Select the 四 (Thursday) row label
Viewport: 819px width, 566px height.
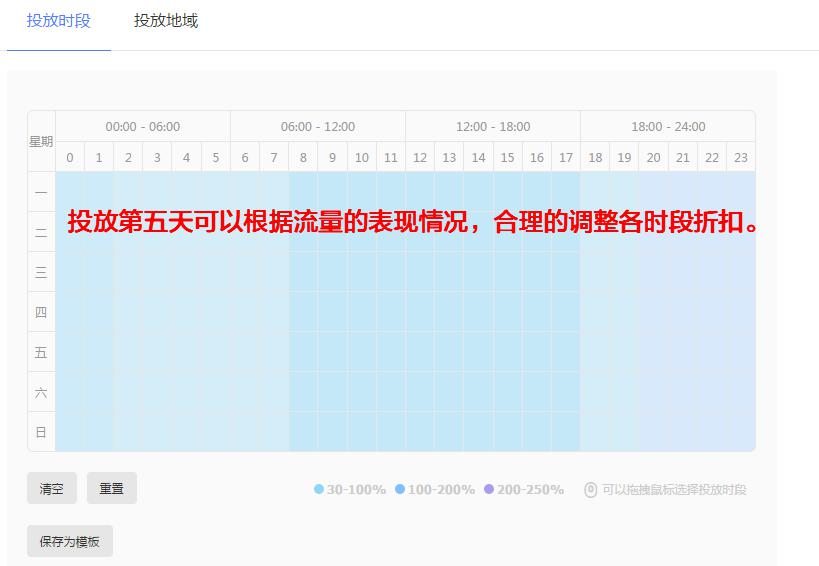click(x=41, y=312)
